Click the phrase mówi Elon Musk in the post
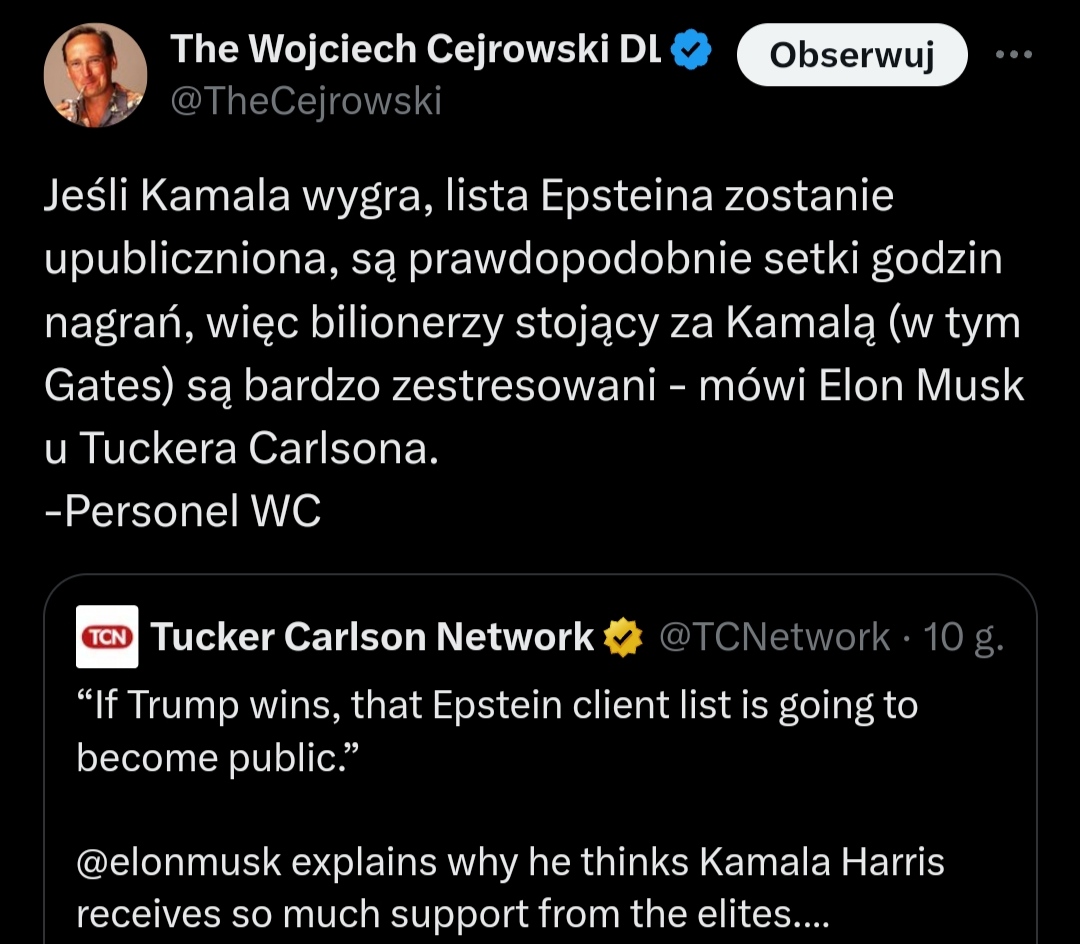The image size is (1080, 944). coord(860,386)
